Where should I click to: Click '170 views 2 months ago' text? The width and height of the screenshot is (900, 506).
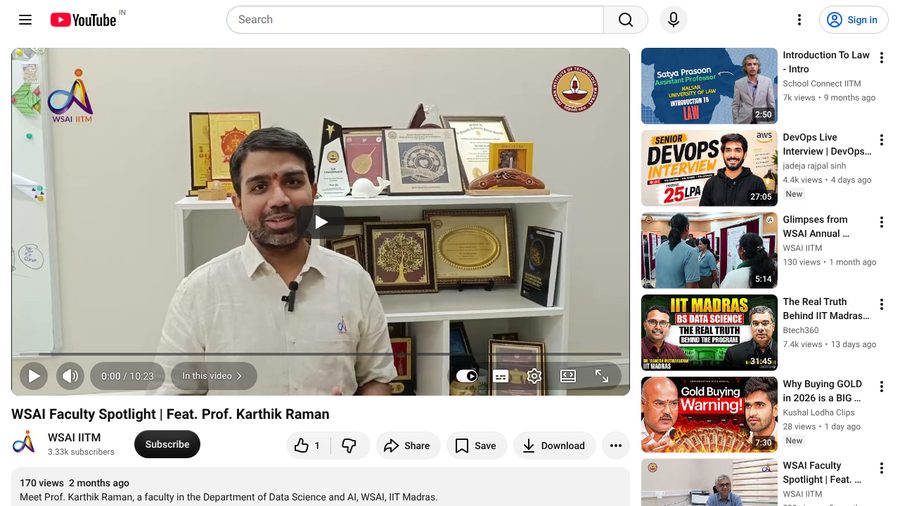(x=75, y=483)
